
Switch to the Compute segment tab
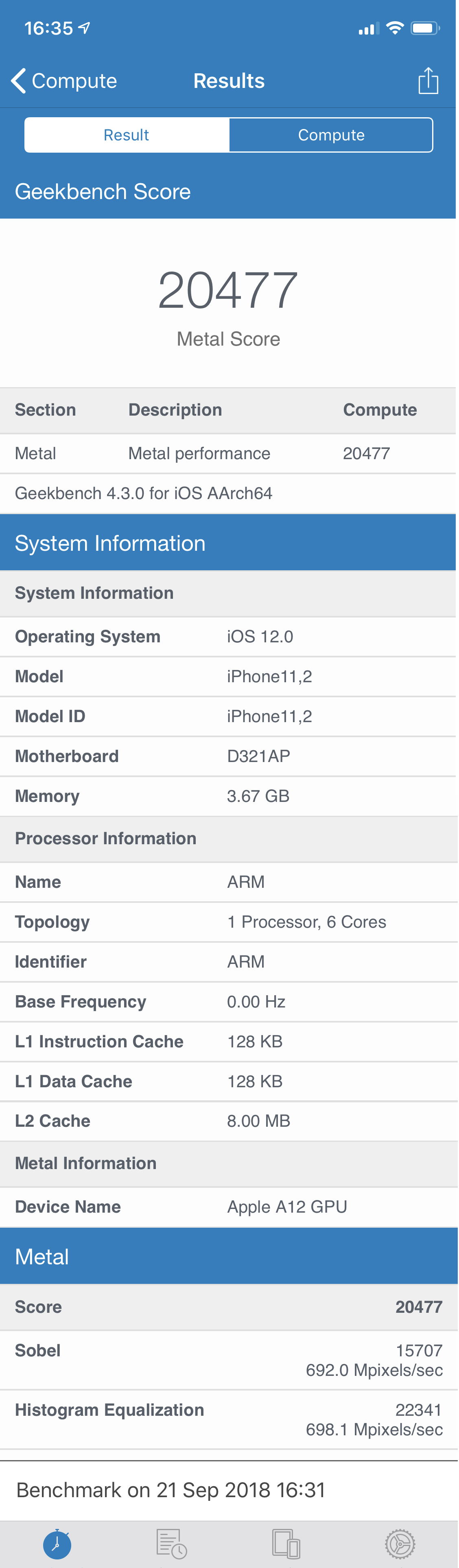click(x=331, y=134)
